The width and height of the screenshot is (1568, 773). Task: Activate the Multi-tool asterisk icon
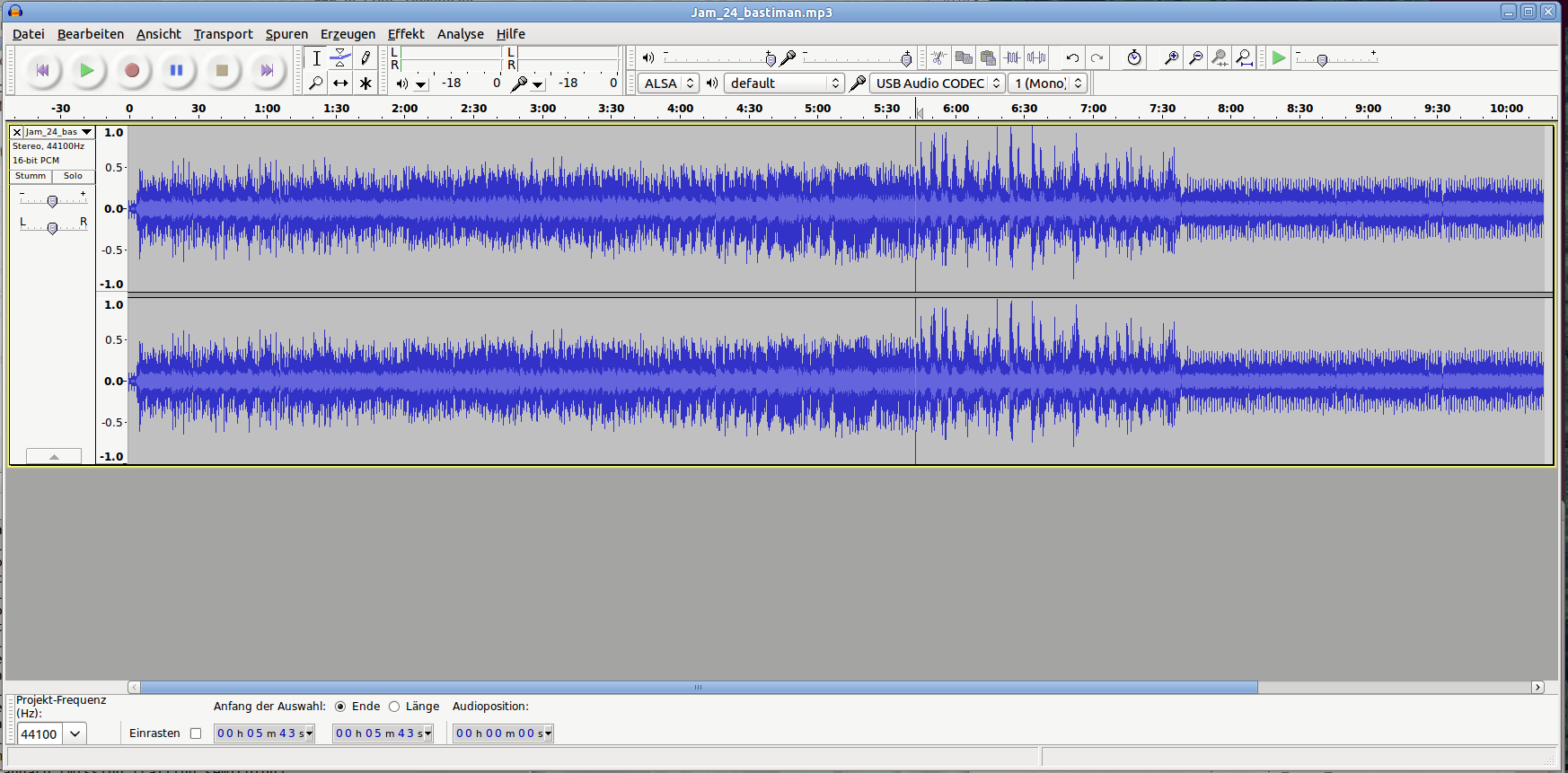[x=366, y=83]
